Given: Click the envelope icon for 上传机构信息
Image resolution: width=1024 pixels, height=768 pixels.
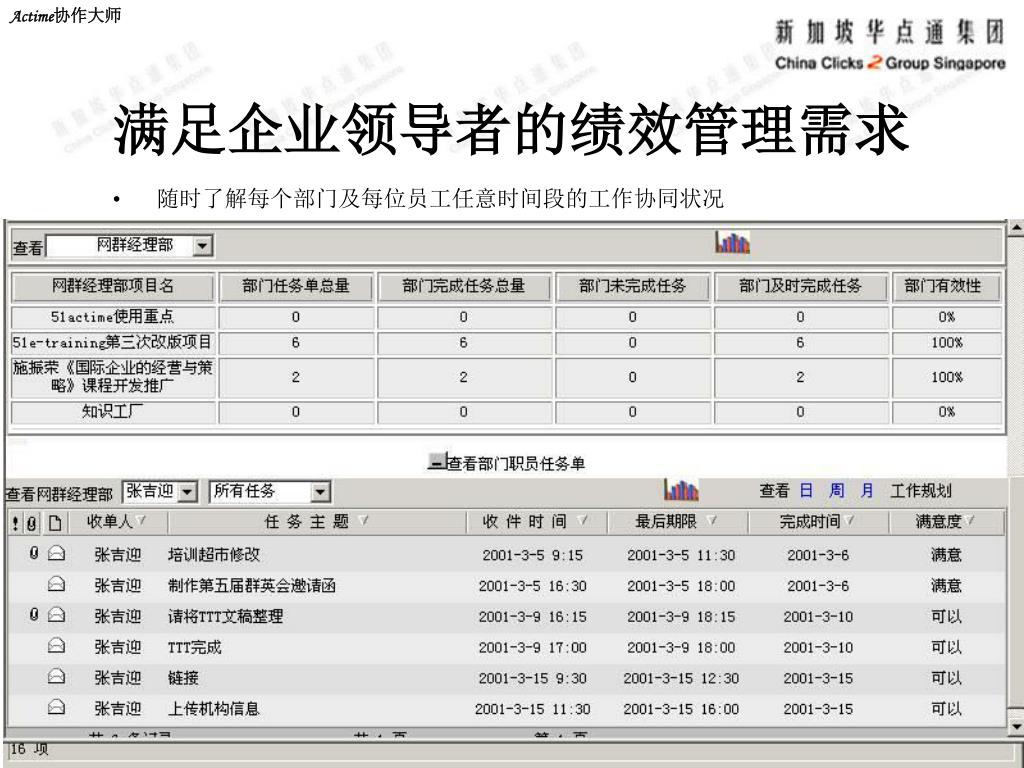Looking at the screenshot, I should pyautogui.click(x=57, y=708).
